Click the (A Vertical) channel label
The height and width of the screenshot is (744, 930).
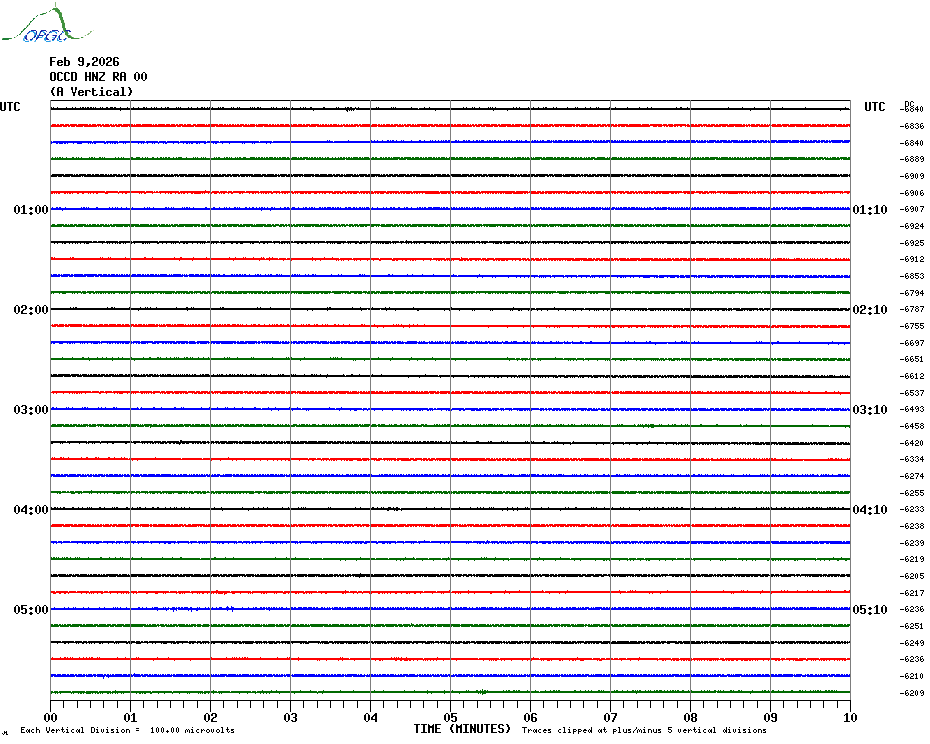91,92
